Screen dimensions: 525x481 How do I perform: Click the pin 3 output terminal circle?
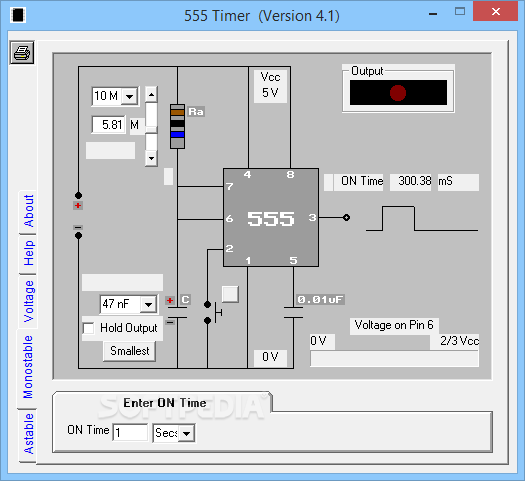(346, 218)
